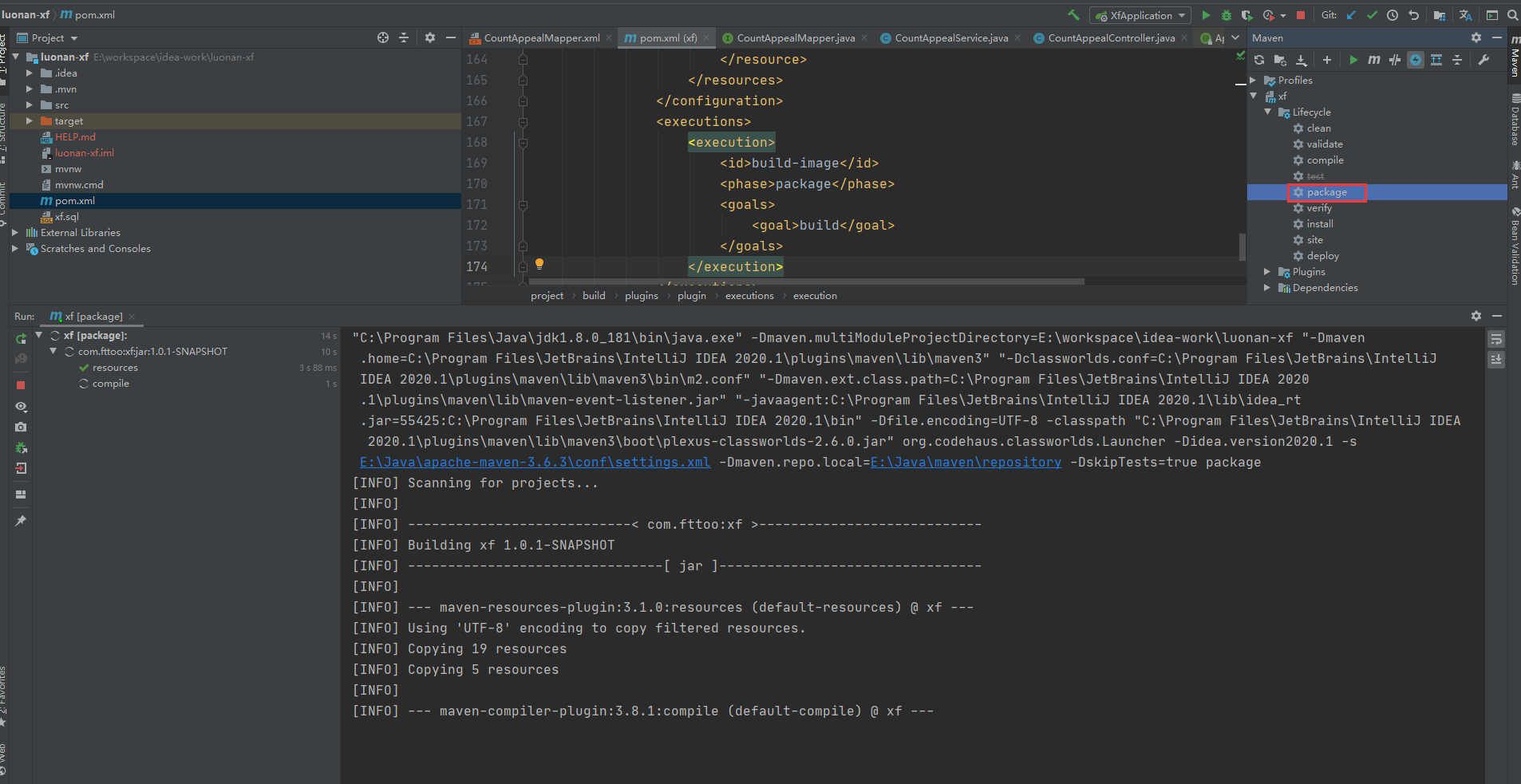Stop the running process in the top toolbar
The image size is (1521, 784).
(x=1301, y=15)
